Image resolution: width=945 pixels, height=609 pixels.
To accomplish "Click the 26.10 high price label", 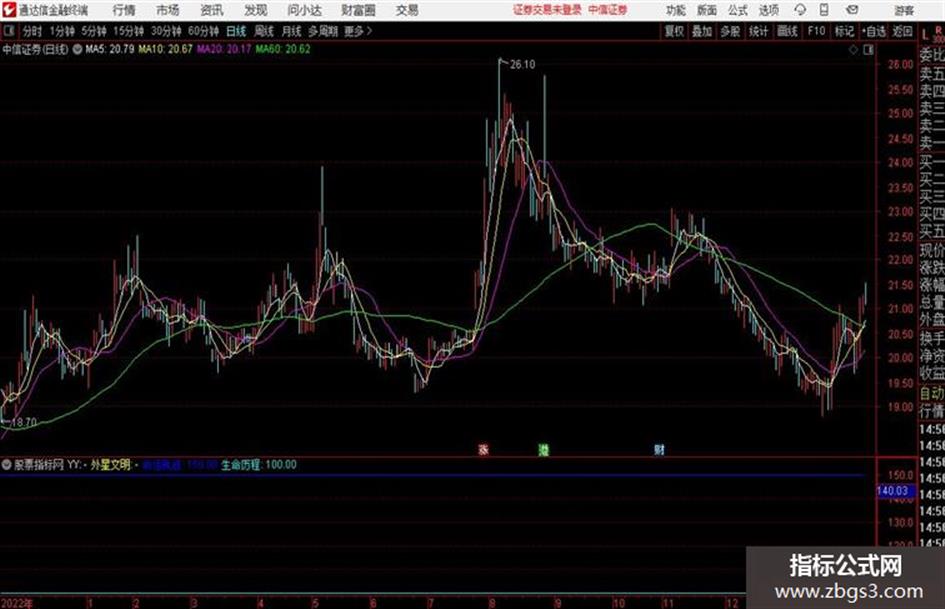I will coord(523,65).
